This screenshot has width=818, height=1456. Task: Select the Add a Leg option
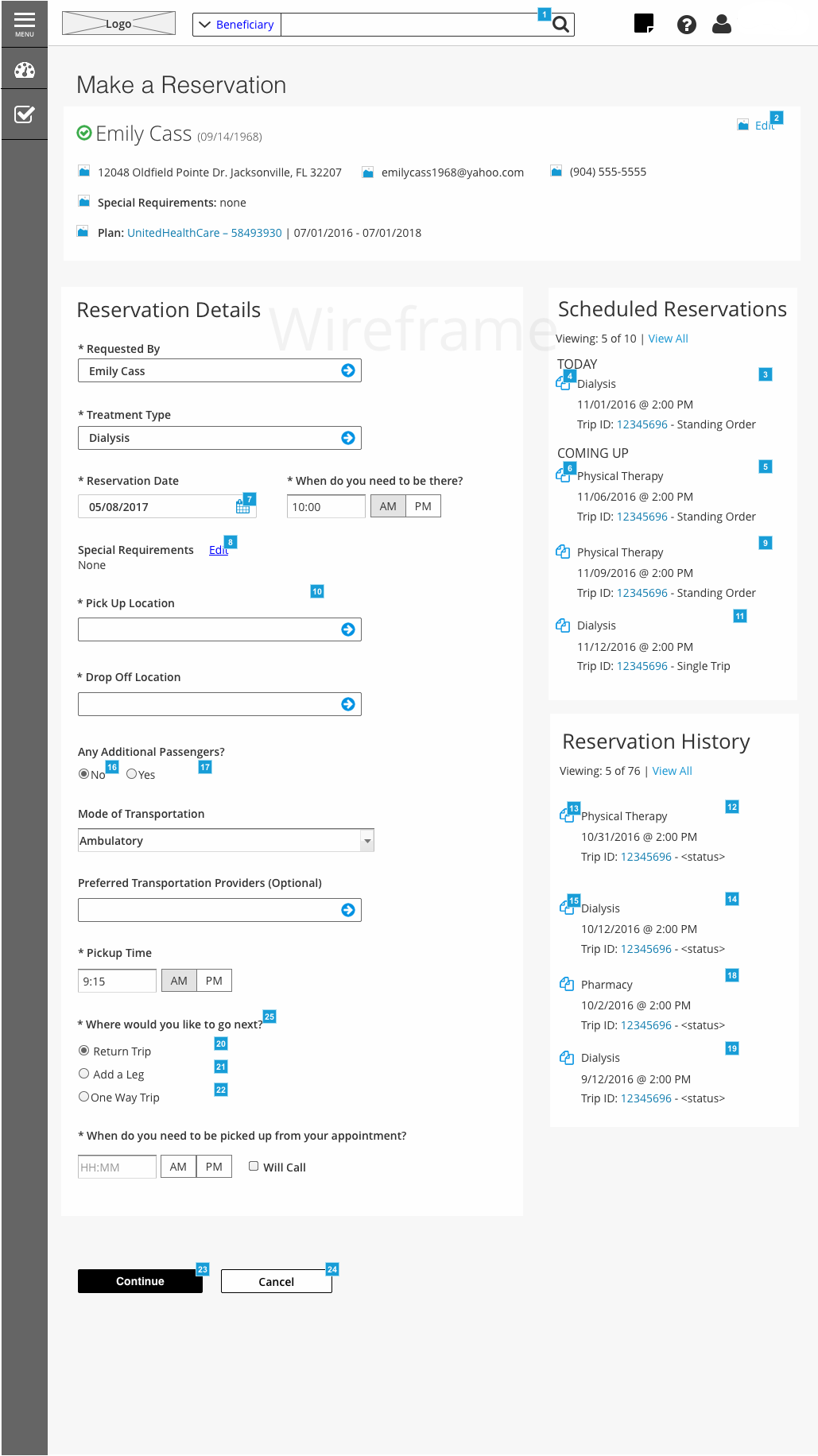pyautogui.click(x=83, y=1074)
